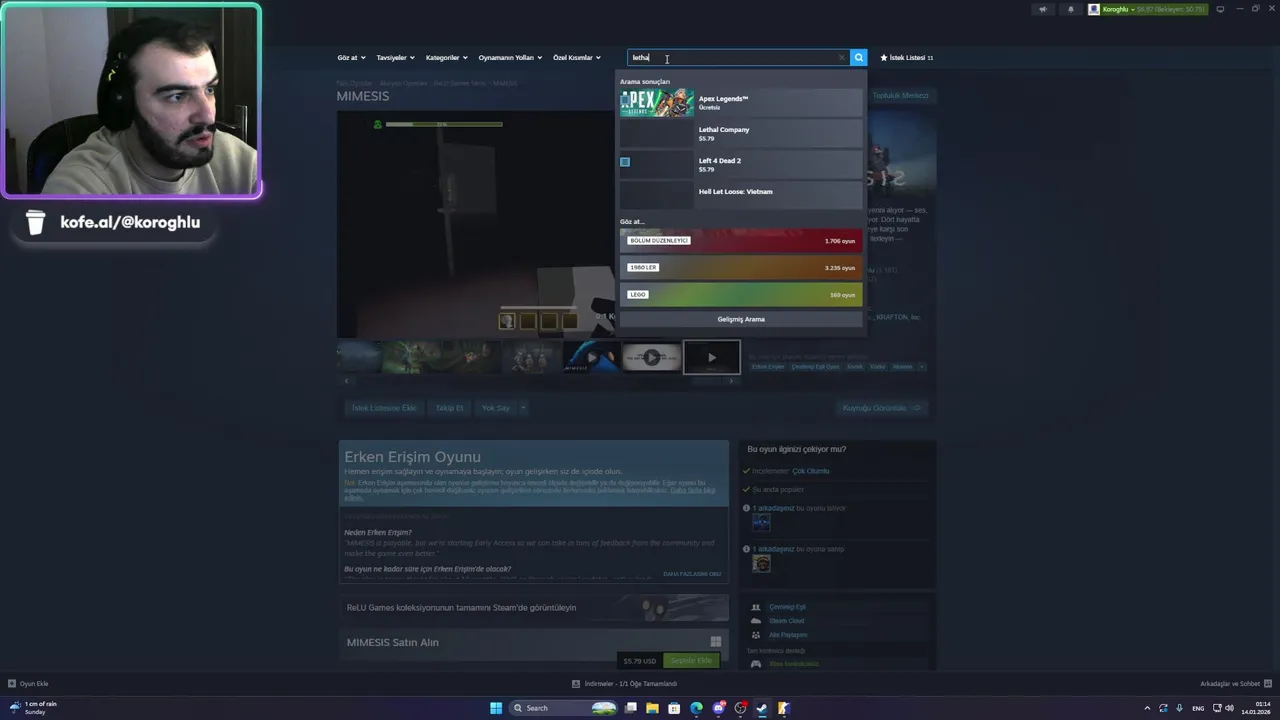
Task: Browse the BÖLÜM DÜZENLEYİCİ tag category
Action: 740,241
